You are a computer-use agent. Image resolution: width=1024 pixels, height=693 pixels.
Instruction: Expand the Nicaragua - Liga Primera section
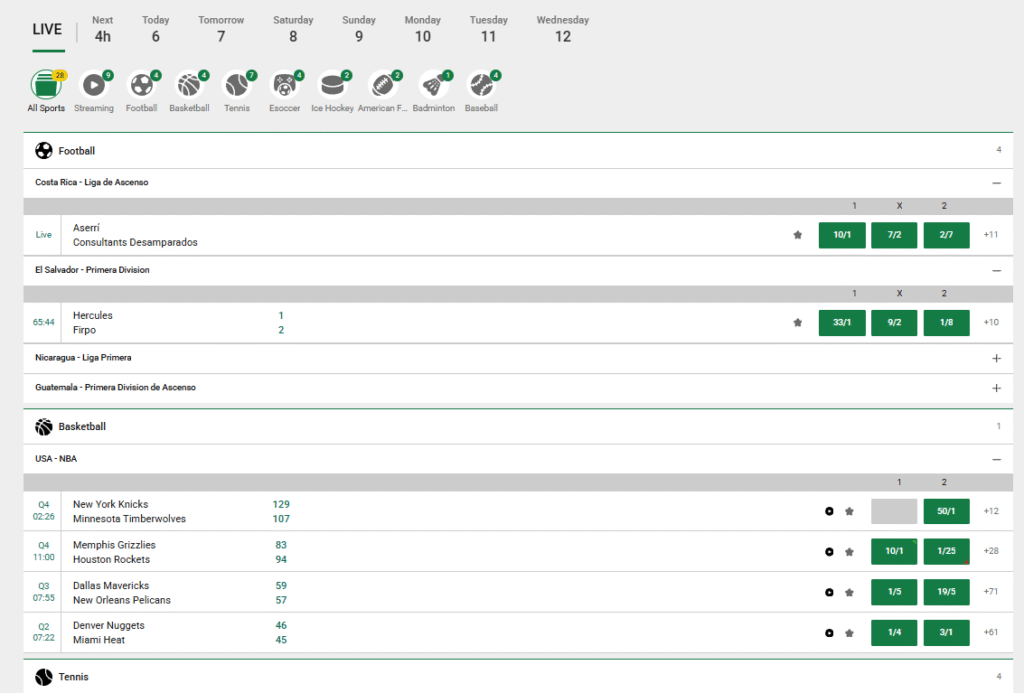(x=996, y=358)
